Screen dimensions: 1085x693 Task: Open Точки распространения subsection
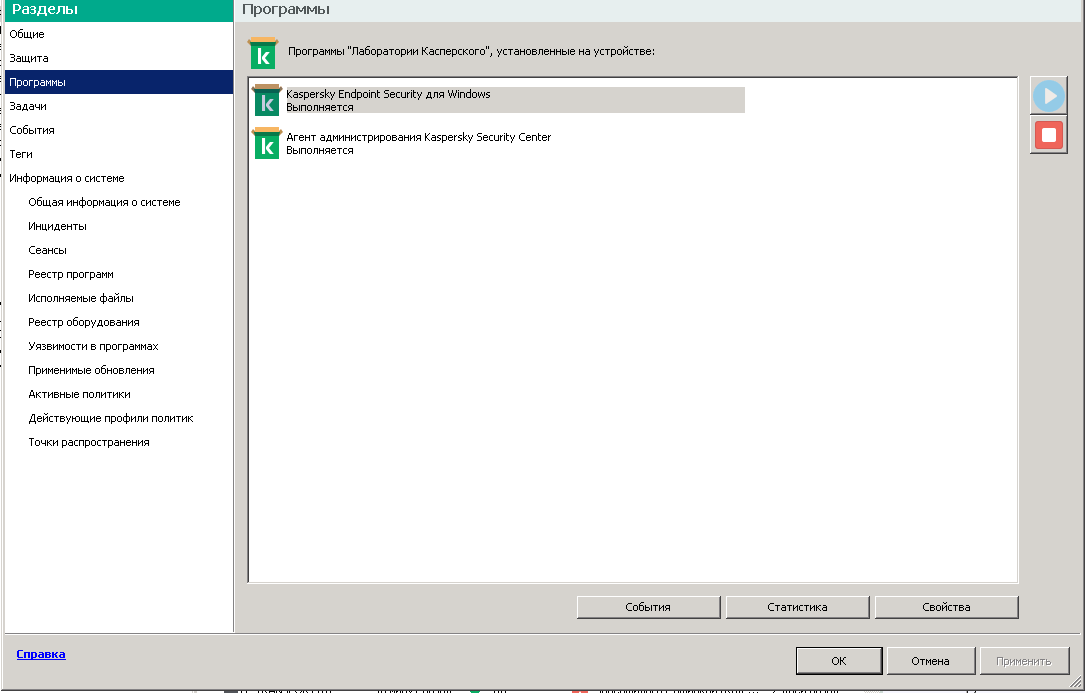click(89, 442)
